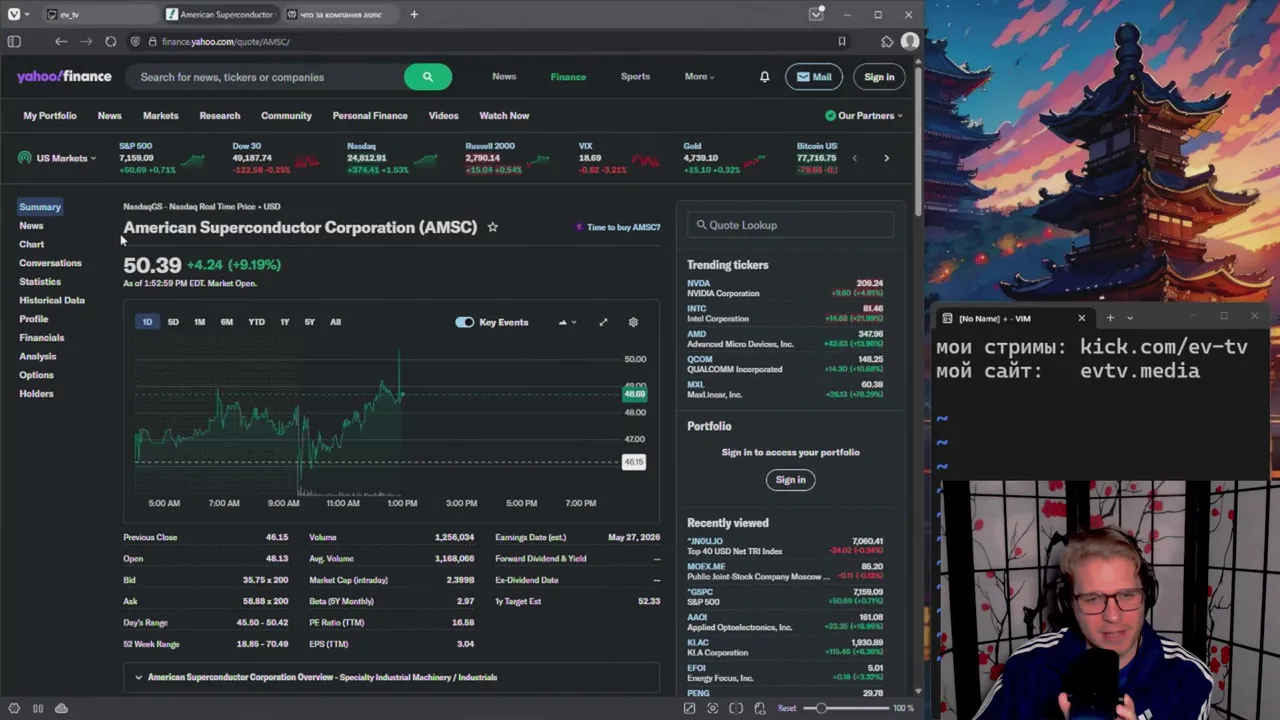Select All chart range
This screenshot has width=1280, height=720.
335,322
